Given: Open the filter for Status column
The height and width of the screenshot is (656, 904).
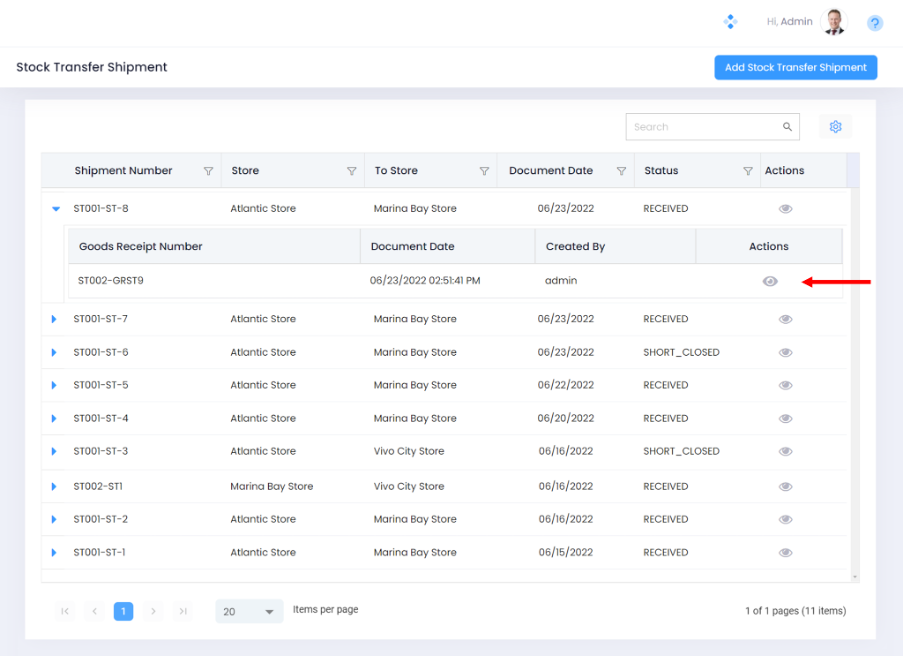Looking at the screenshot, I should coord(748,171).
